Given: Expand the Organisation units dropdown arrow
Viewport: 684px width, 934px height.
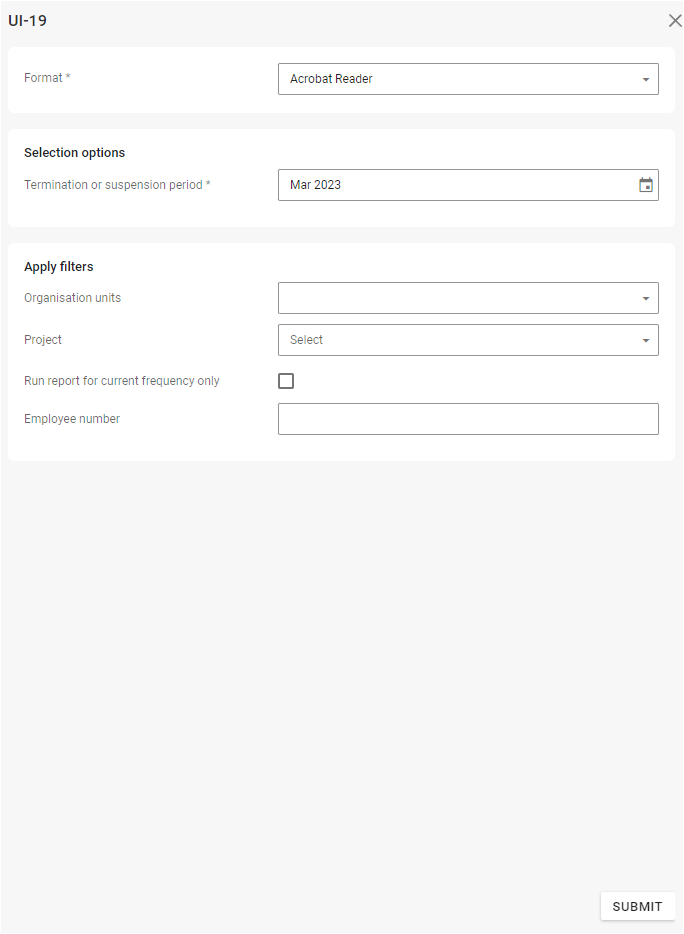Looking at the screenshot, I should pyautogui.click(x=645, y=298).
